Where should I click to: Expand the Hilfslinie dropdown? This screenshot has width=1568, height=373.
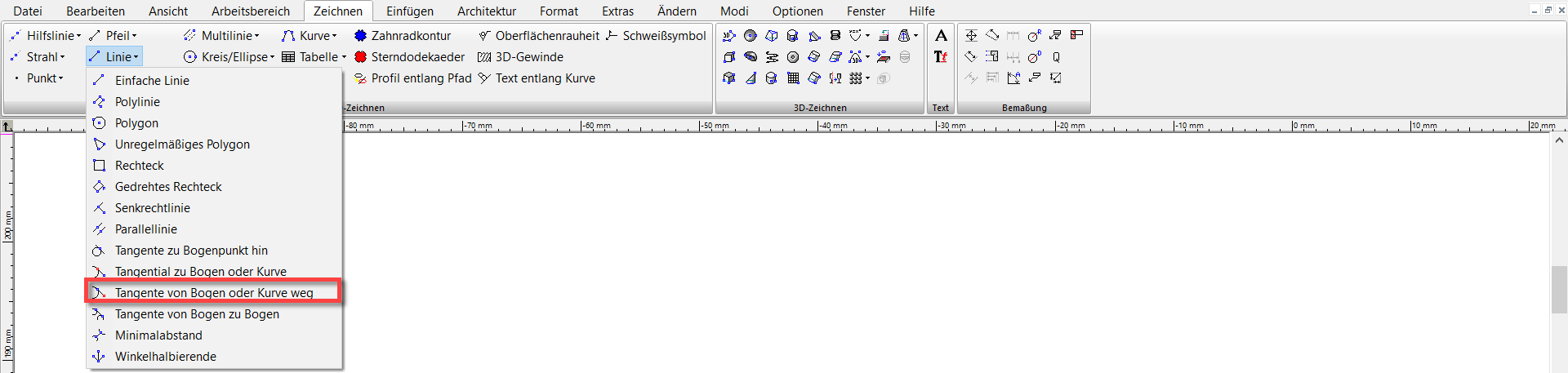click(x=79, y=36)
